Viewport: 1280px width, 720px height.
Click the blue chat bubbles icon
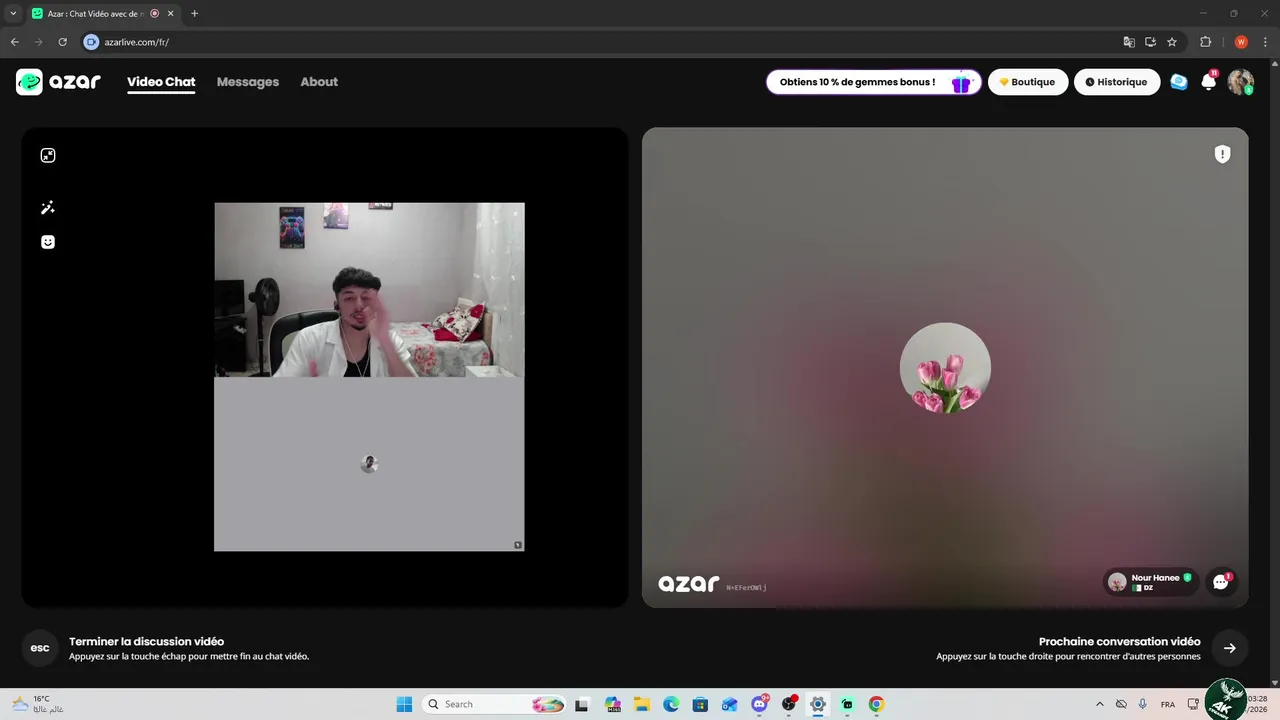[x=1179, y=82]
